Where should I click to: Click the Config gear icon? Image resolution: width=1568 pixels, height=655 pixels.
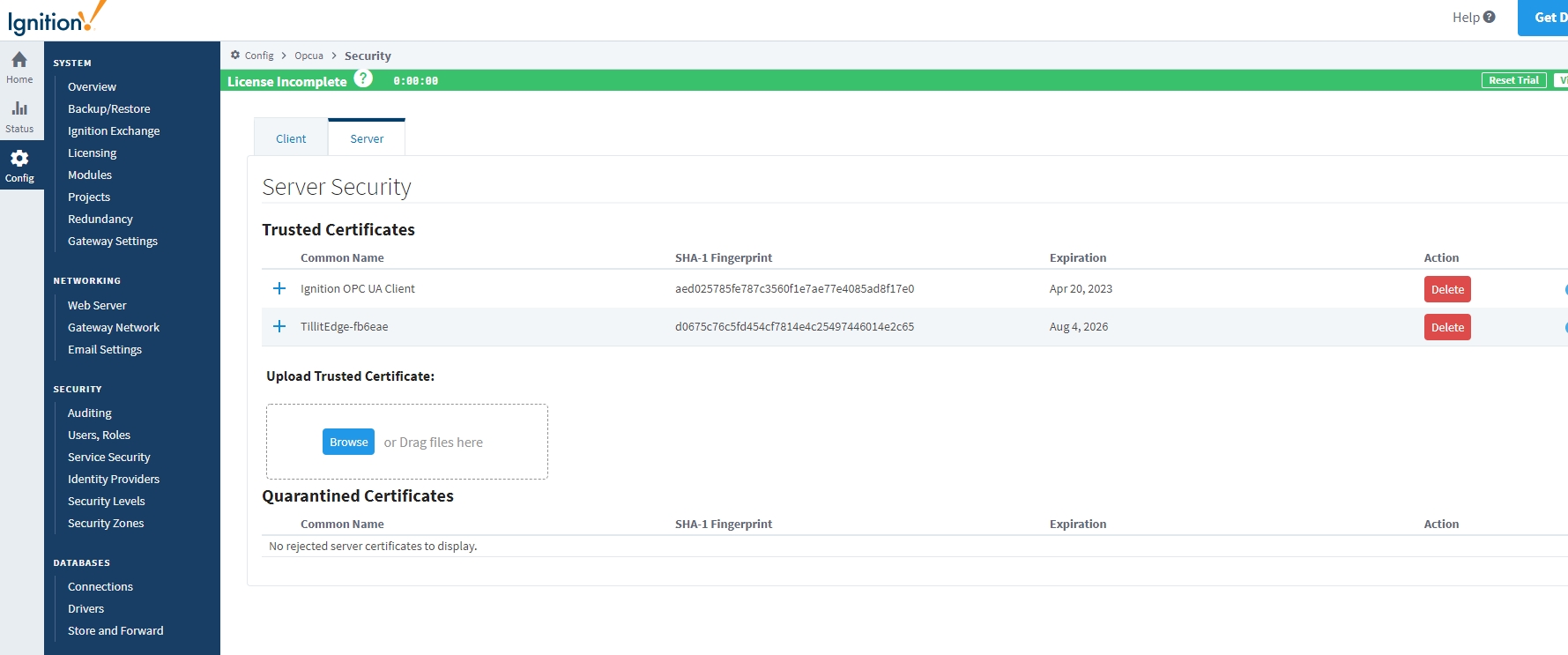tap(19, 159)
